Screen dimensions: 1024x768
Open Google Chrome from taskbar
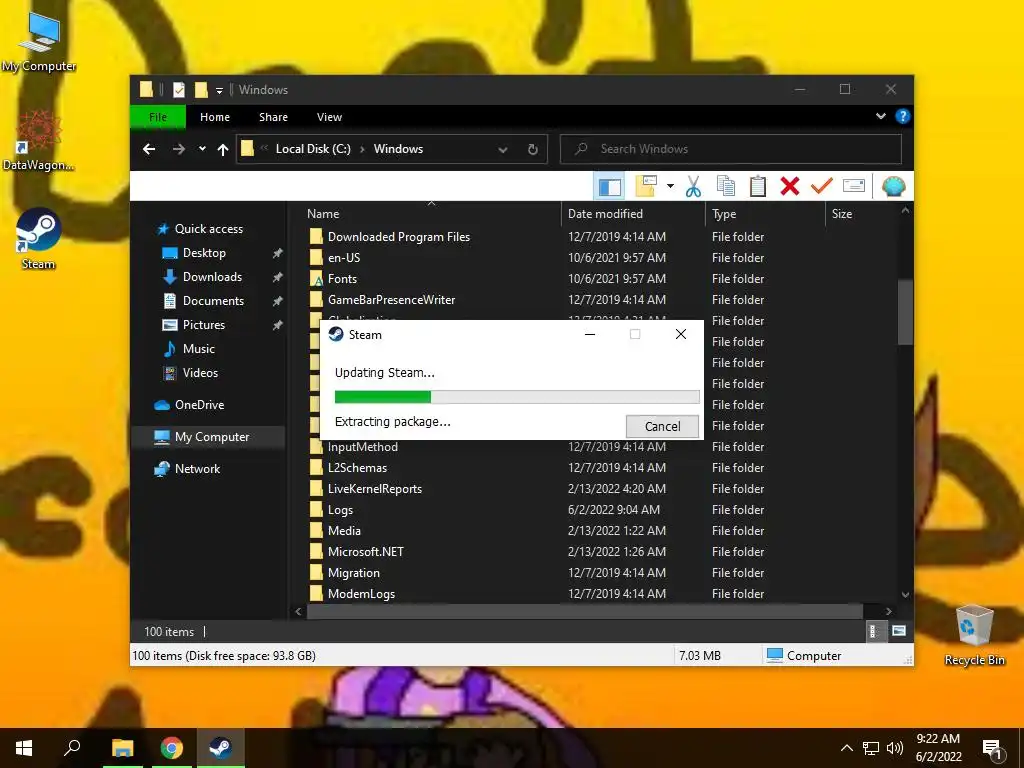[172, 748]
